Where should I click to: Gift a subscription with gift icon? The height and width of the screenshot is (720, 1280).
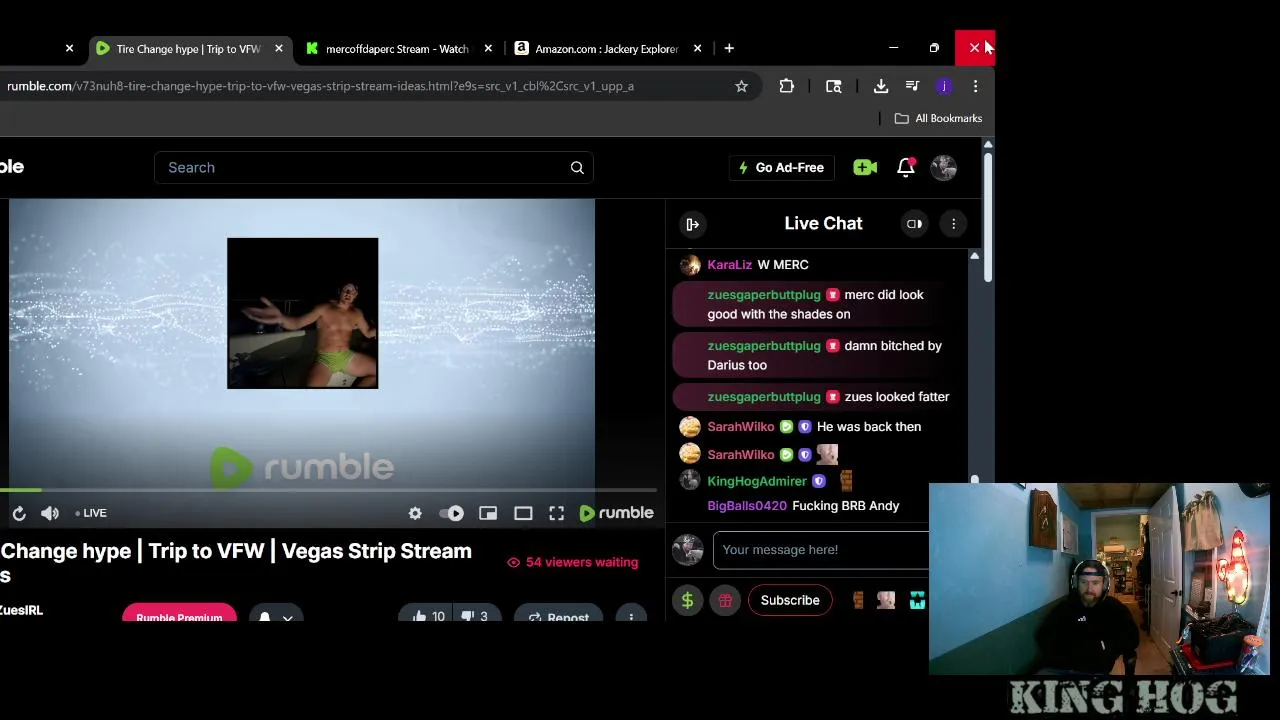click(725, 600)
